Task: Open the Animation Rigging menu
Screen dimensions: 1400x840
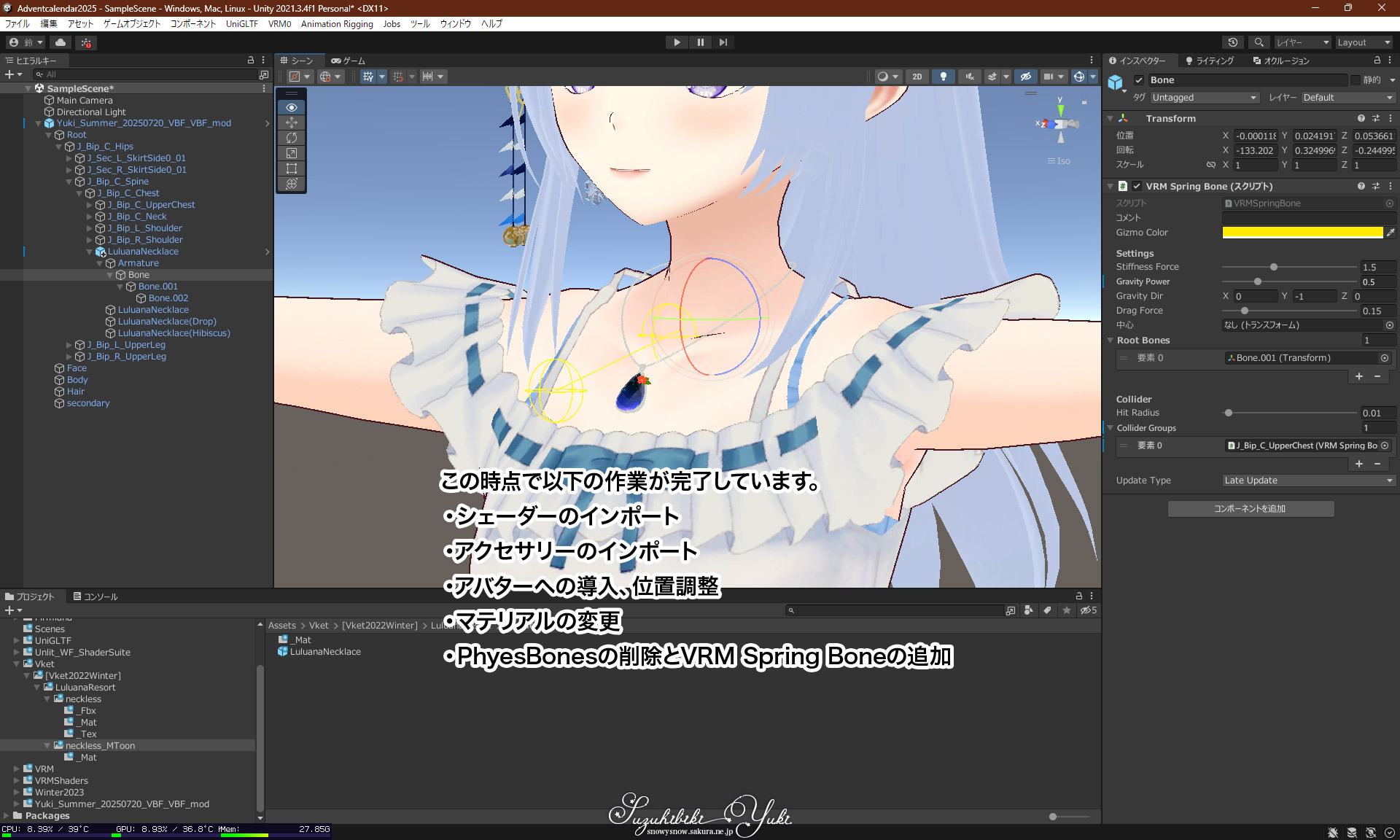Action: pos(337,24)
